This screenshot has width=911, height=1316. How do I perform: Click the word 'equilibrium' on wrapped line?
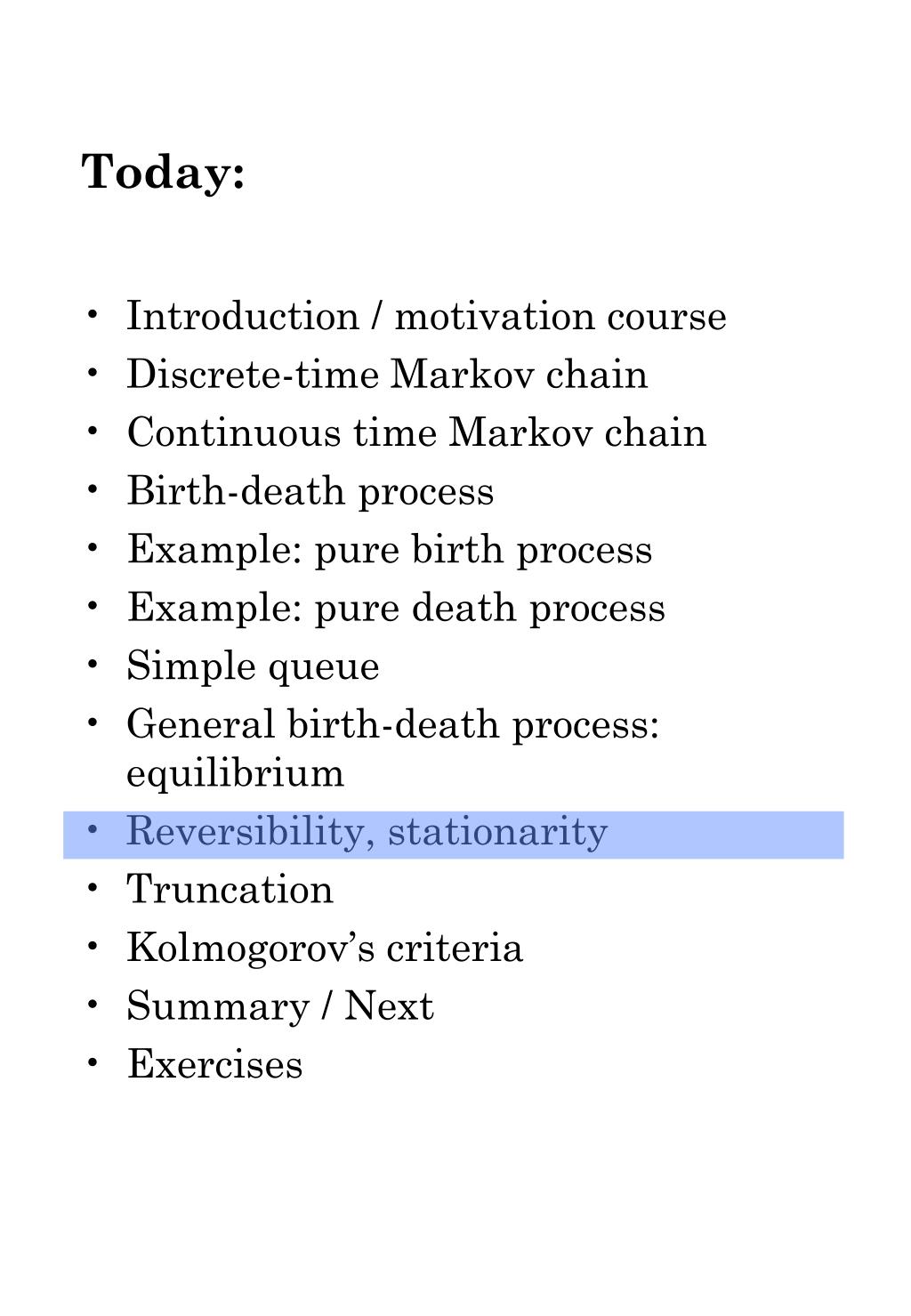[235, 772]
